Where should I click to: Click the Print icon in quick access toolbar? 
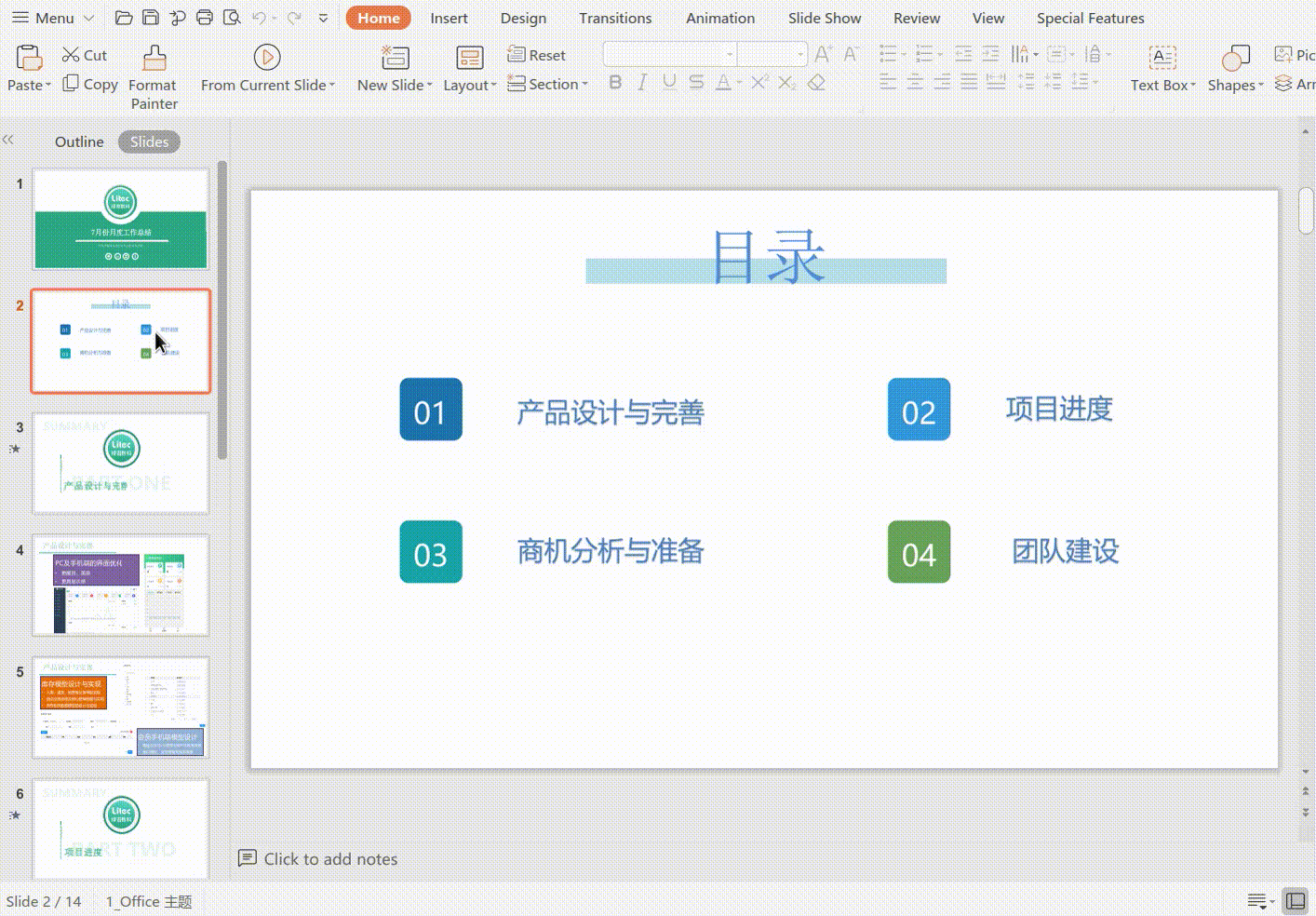(205, 18)
